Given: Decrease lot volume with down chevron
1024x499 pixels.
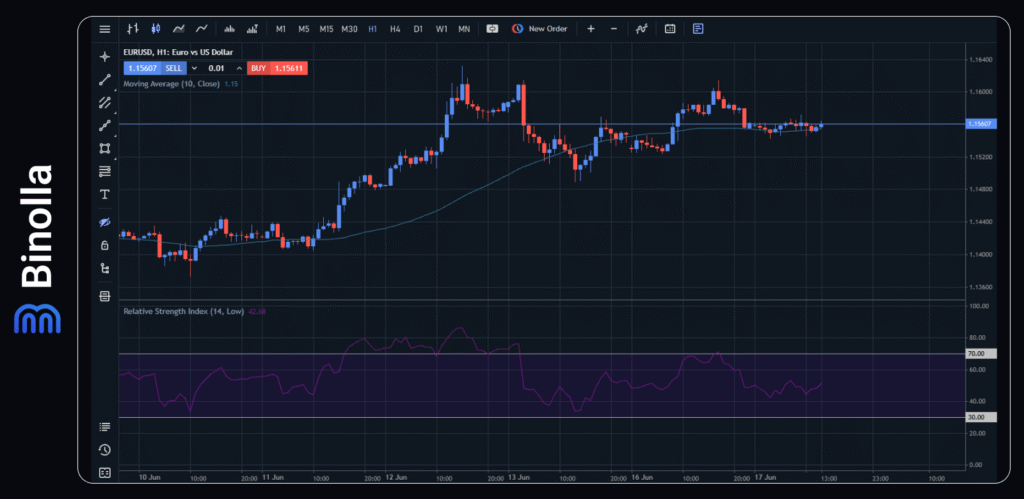Looking at the screenshot, I should 195,68.
